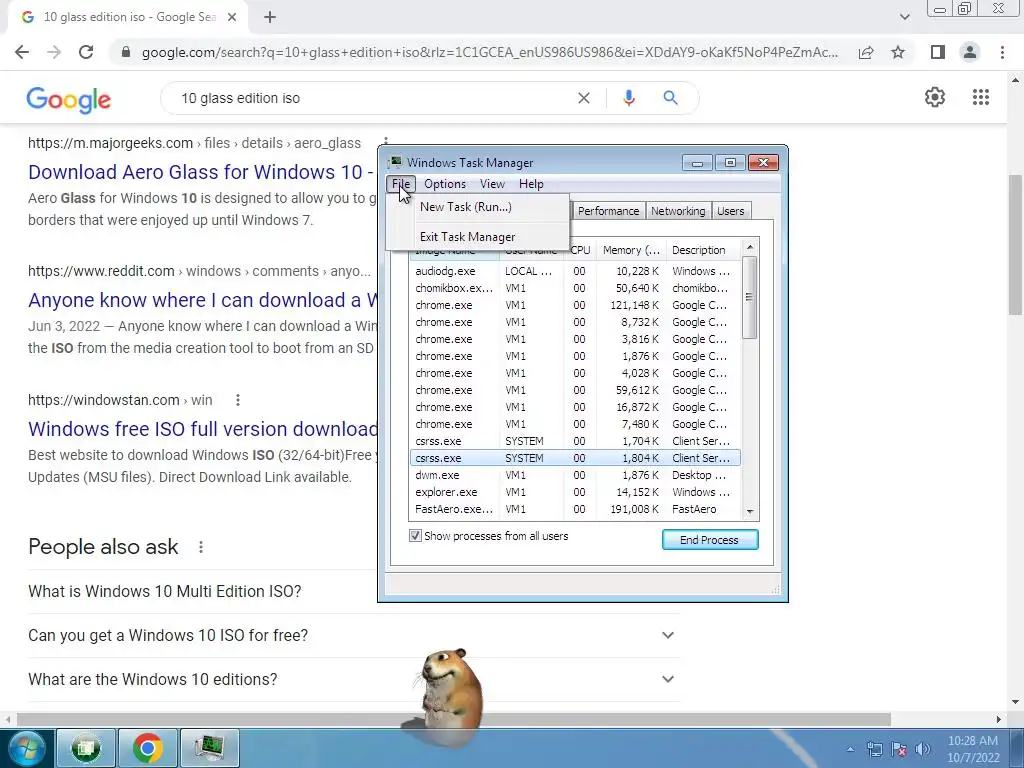Go forward in Chrome browser
The height and width of the screenshot is (768, 1024).
tap(54, 52)
